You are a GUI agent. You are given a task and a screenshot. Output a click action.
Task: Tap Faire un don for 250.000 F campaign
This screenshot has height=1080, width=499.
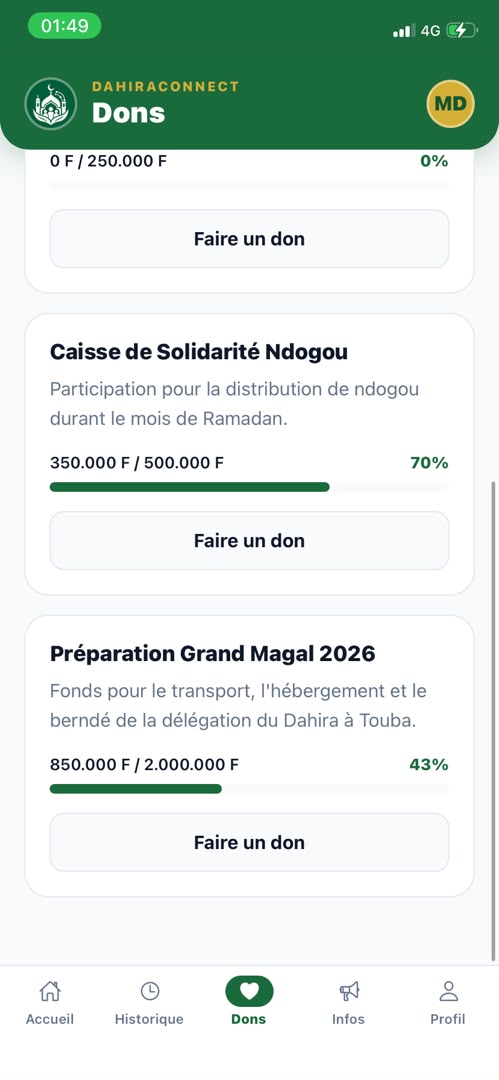(250, 239)
